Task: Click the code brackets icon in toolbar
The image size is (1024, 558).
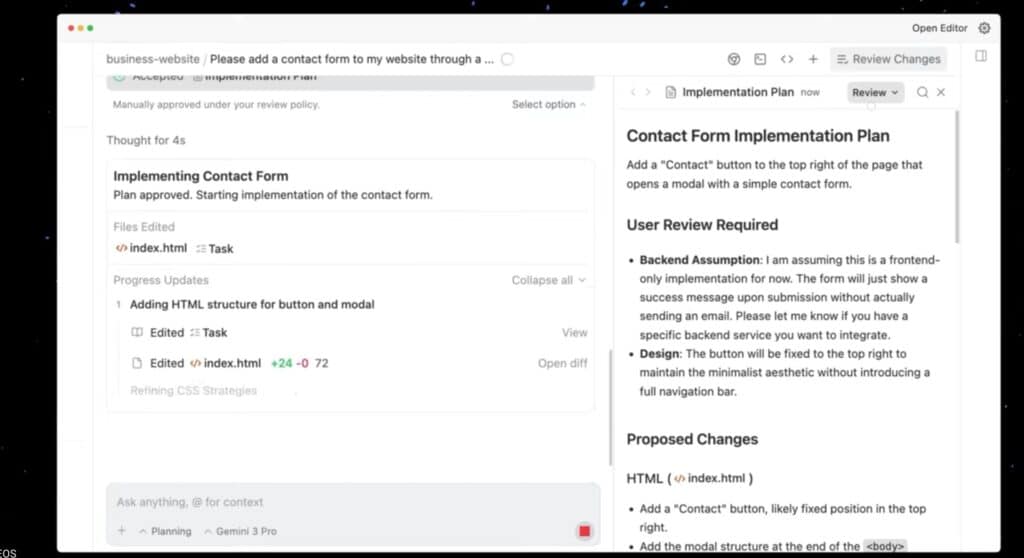Action: pyautogui.click(x=787, y=59)
